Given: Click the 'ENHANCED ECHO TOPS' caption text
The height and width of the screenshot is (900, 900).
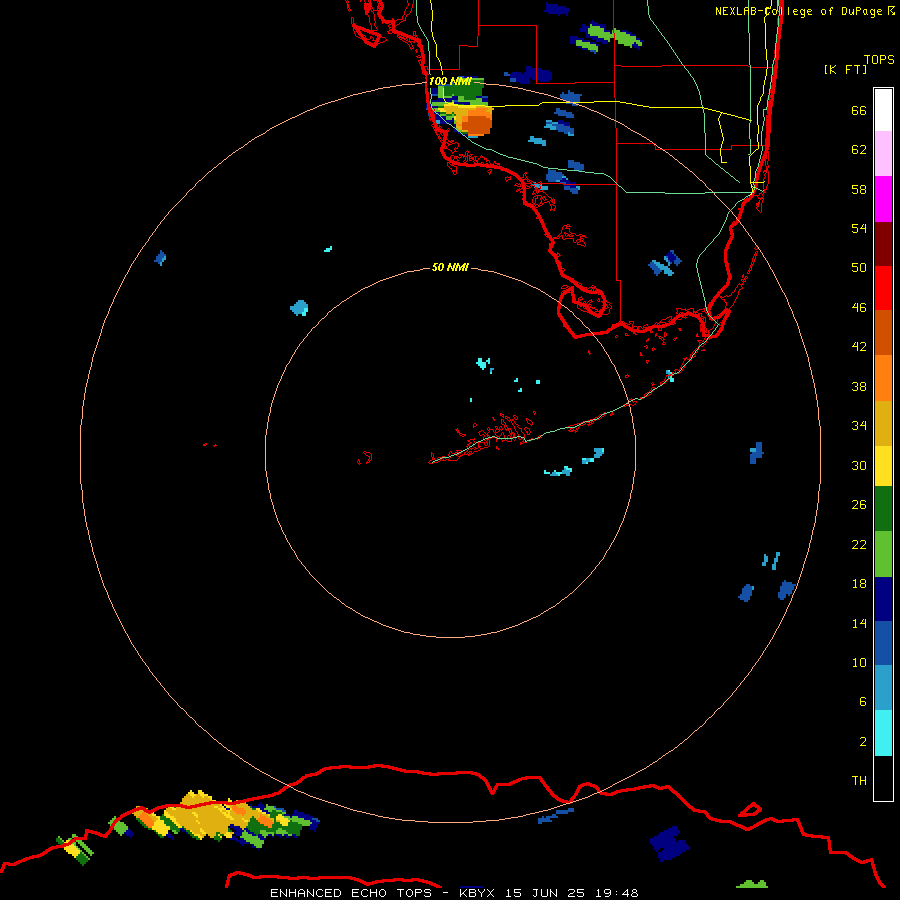Looking at the screenshot, I should click(x=351, y=893).
